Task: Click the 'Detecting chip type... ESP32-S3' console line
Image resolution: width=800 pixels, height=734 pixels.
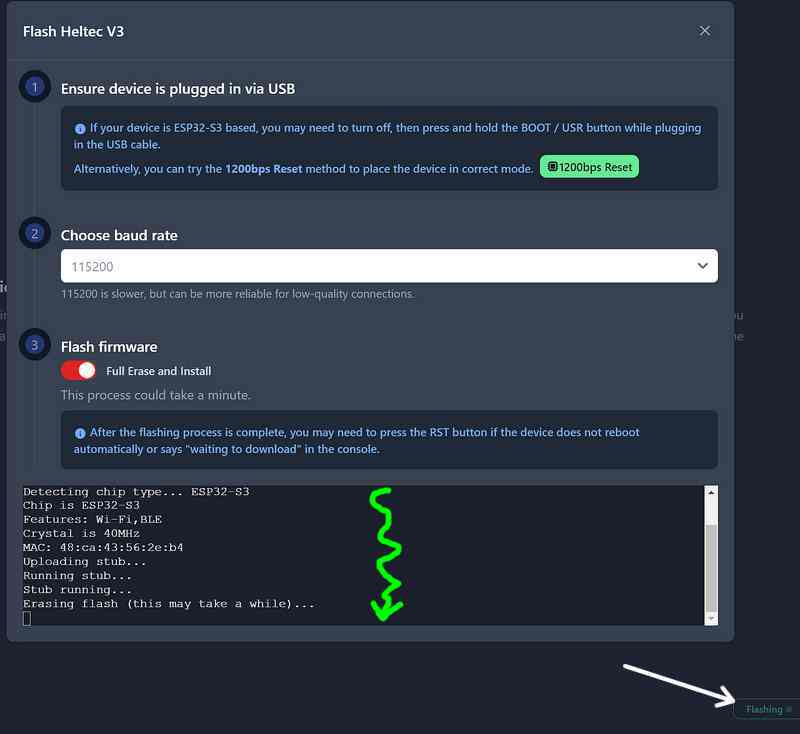Action: pos(136,492)
